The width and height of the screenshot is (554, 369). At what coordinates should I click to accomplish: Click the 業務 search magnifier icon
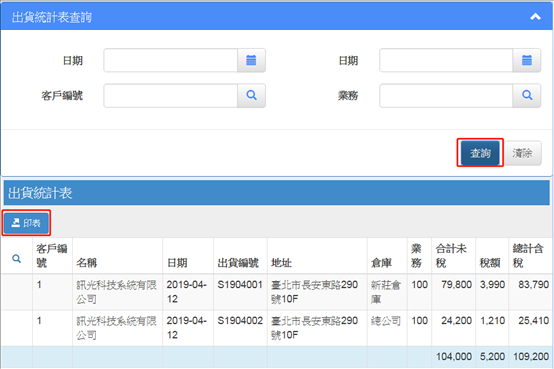[x=526, y=95]
